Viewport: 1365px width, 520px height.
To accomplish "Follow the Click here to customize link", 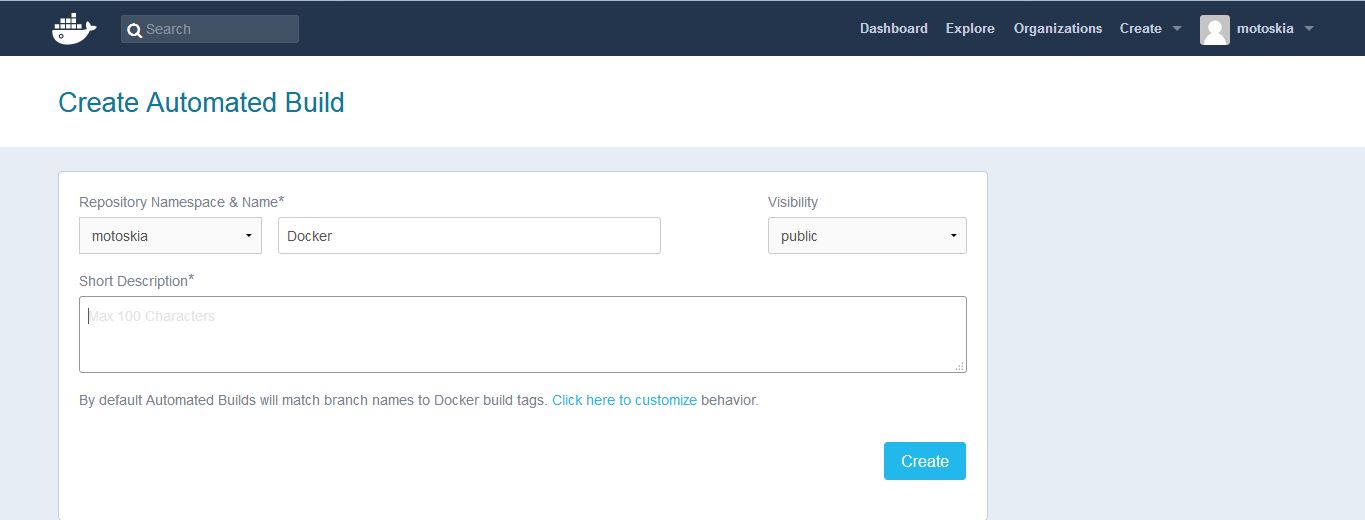I will [624, 400].
